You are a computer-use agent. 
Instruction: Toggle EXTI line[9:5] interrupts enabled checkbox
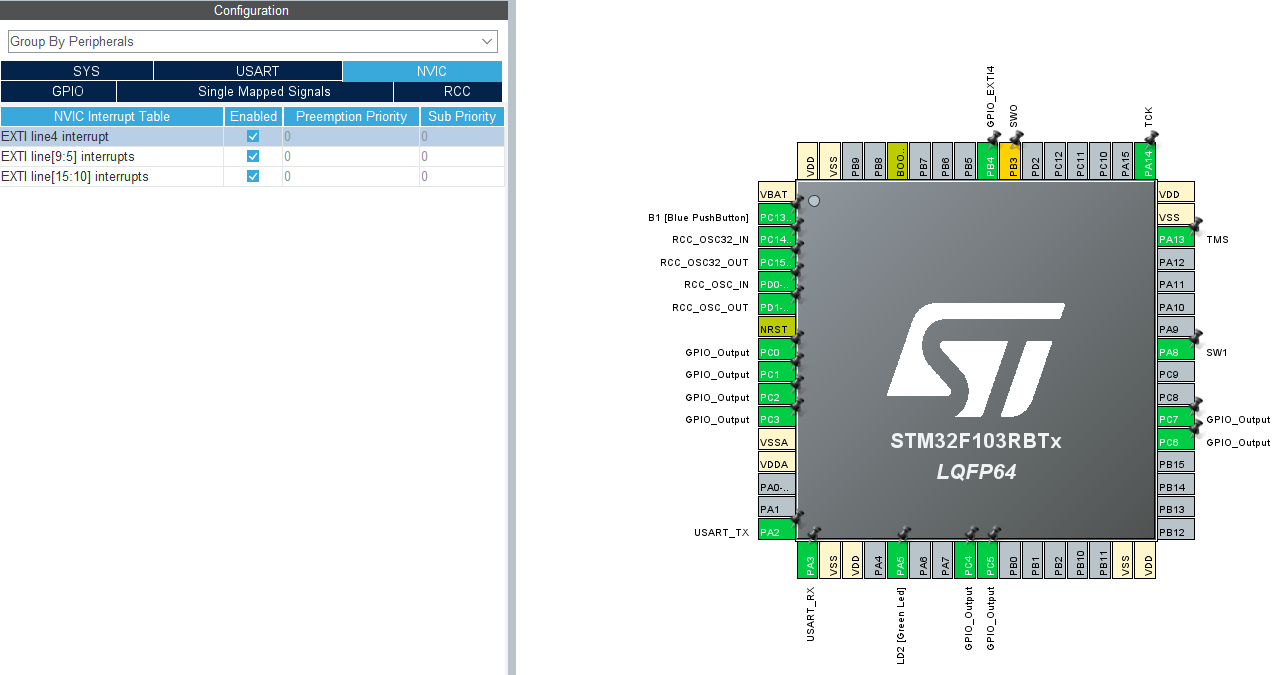click(x=253, y=156)
